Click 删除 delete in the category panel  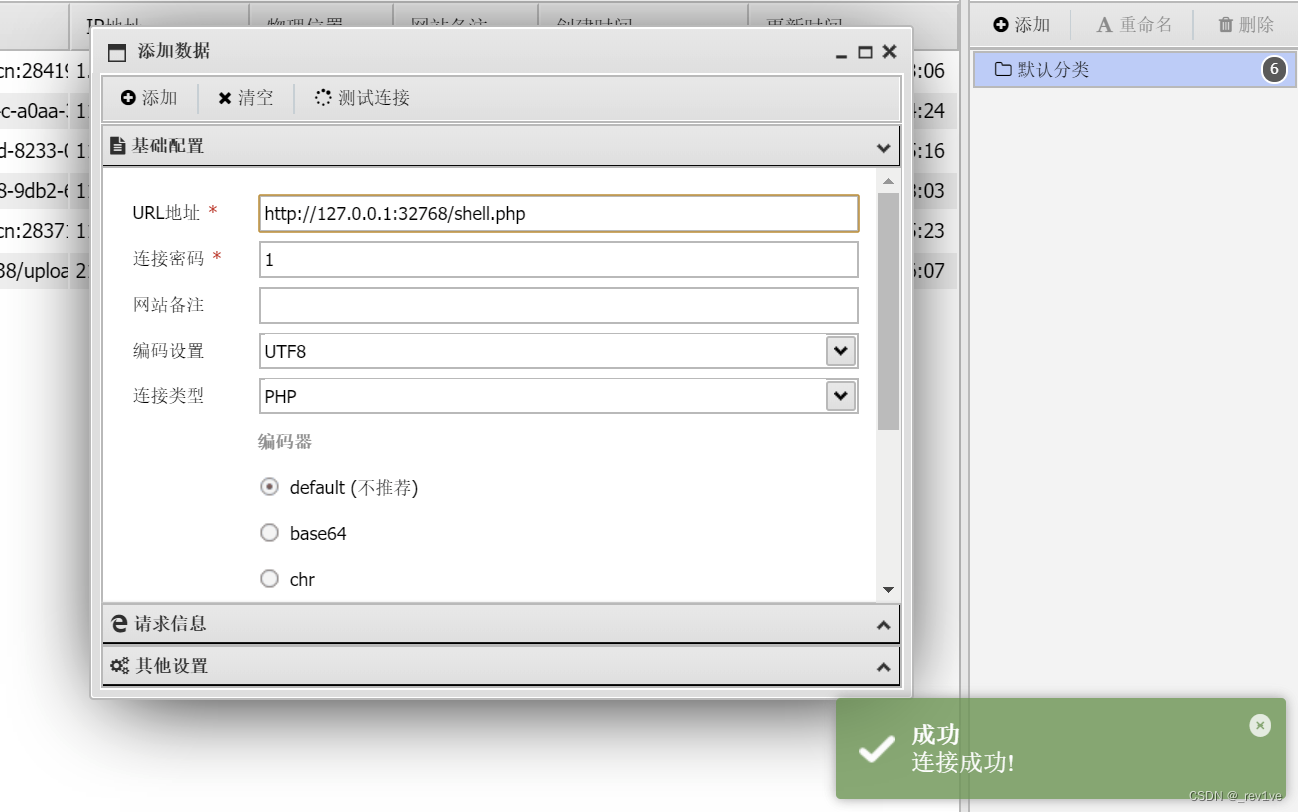(x=1245, y=25)
